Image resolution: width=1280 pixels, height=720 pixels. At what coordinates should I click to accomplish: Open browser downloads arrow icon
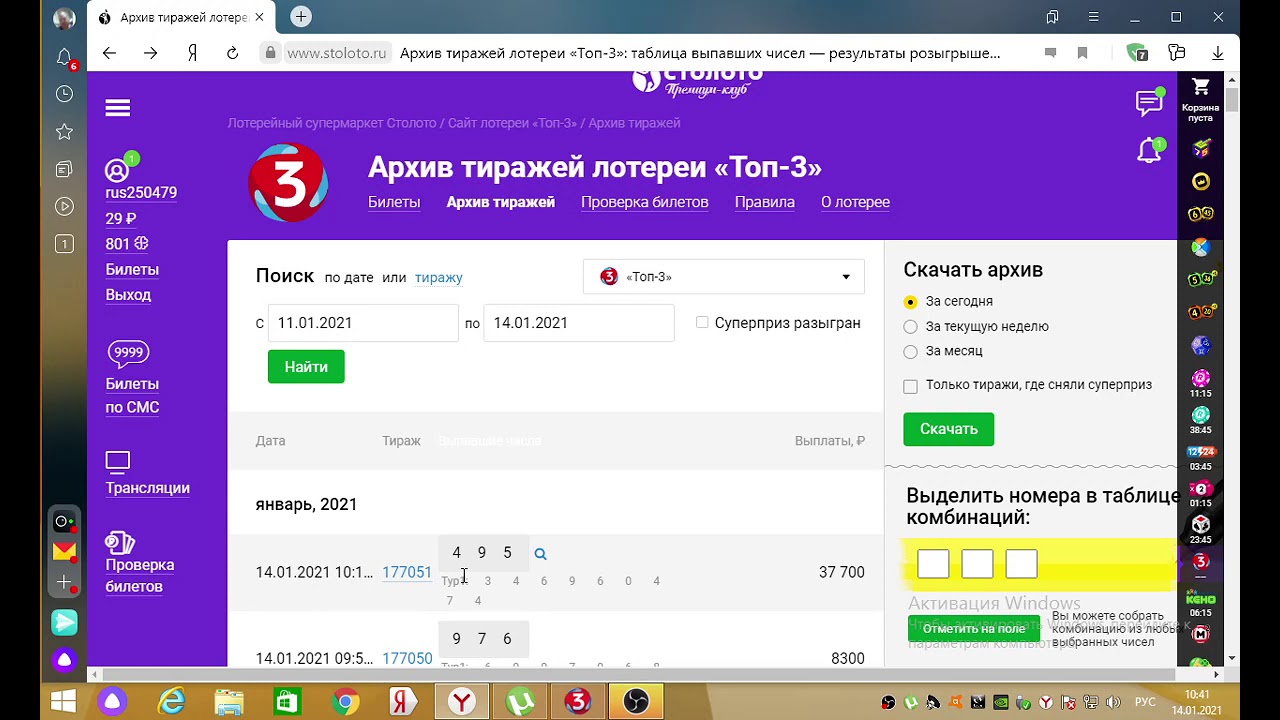(1217, 53)
